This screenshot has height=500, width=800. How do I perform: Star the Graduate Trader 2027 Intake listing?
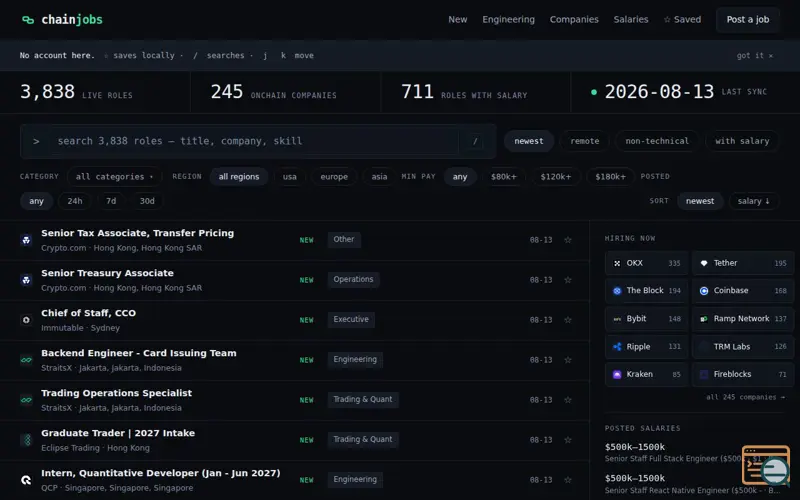(568, 440)
